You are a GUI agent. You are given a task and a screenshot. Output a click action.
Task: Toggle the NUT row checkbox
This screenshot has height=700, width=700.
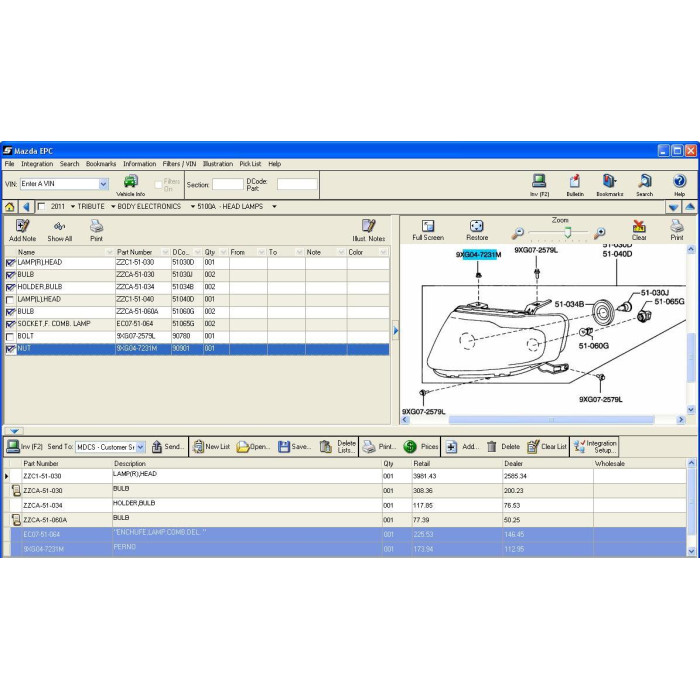(10, 349)
